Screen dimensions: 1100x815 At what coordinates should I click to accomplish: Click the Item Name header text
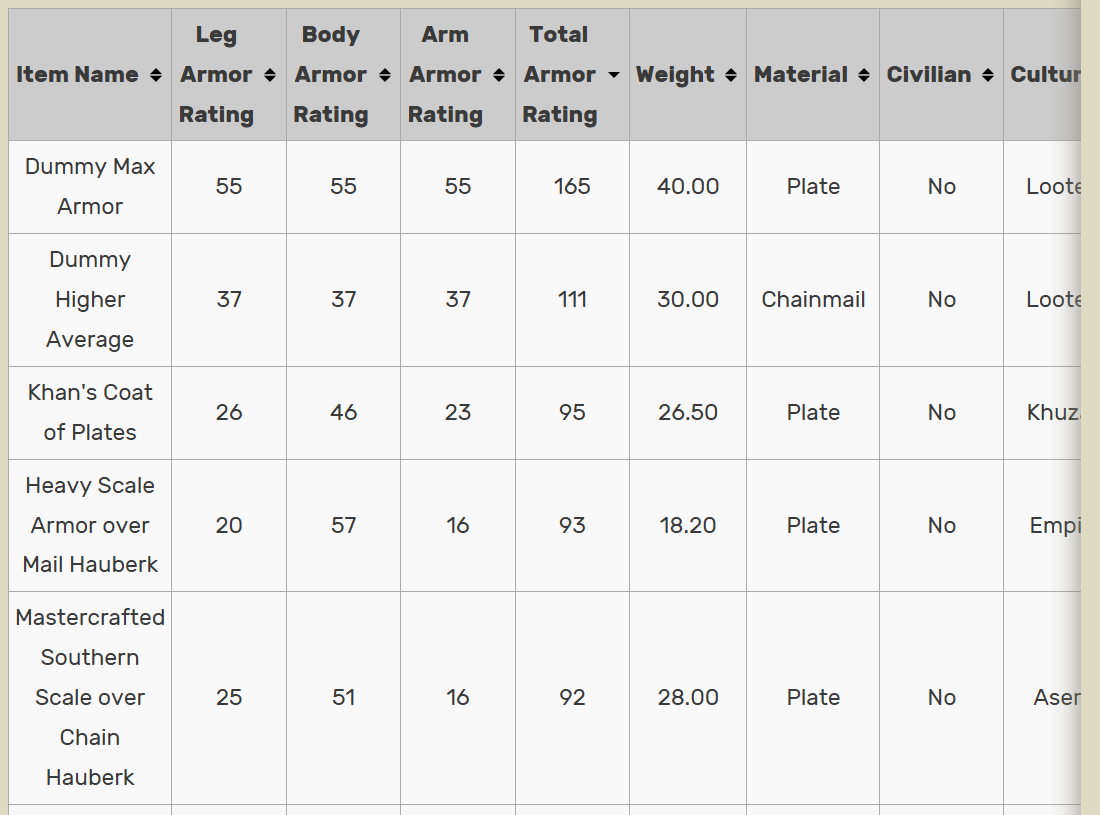77,75
